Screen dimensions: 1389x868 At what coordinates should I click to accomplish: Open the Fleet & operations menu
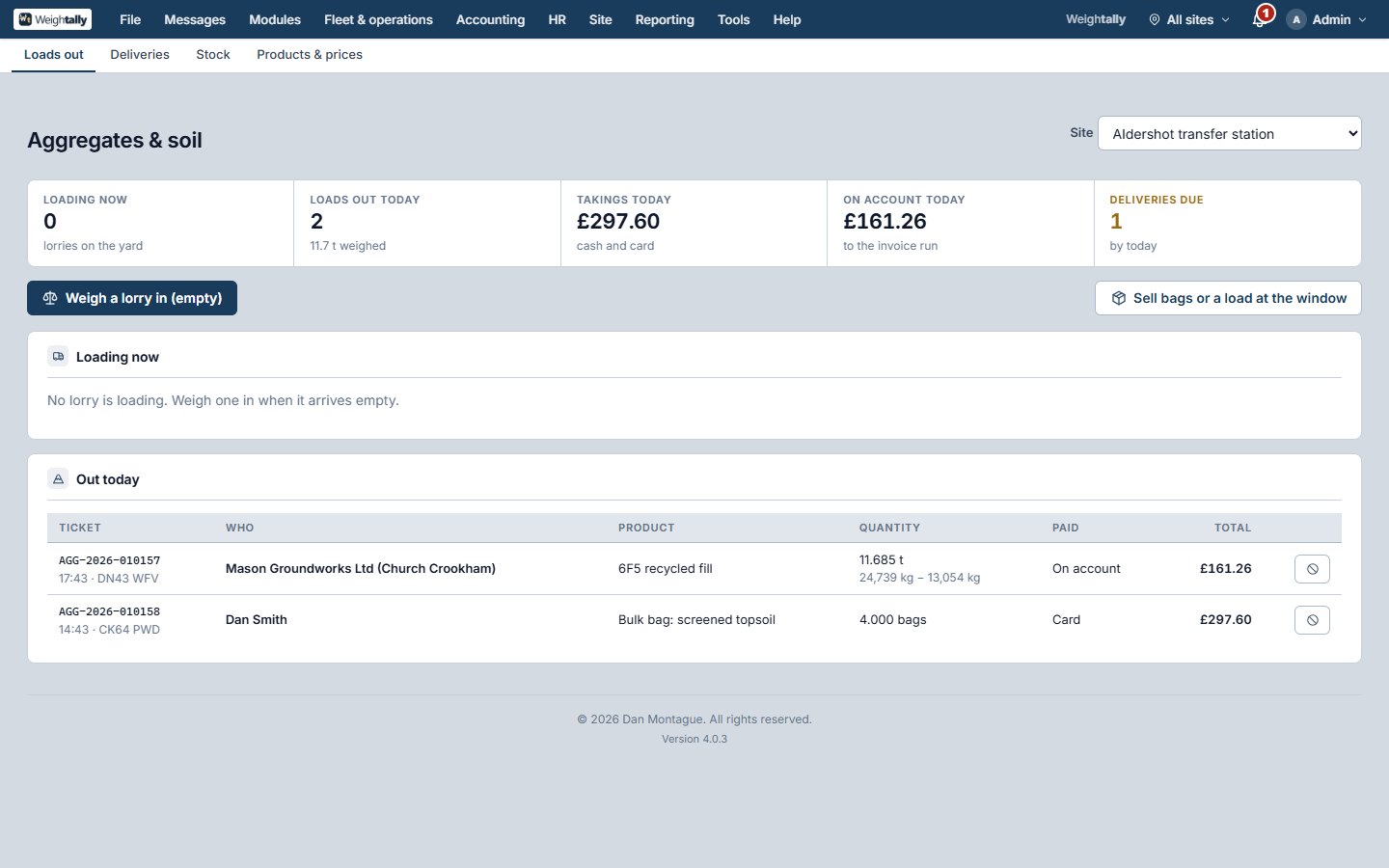point(378,19)
